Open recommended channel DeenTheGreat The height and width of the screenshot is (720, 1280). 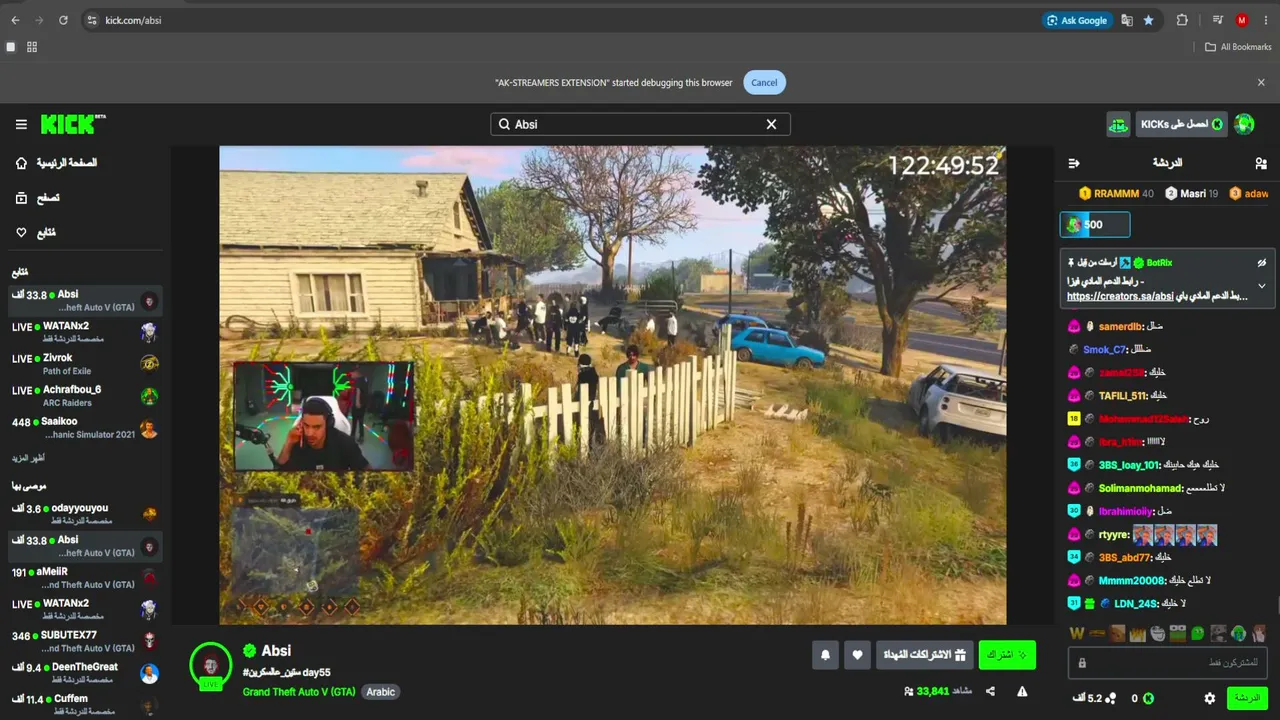(85, 673)
